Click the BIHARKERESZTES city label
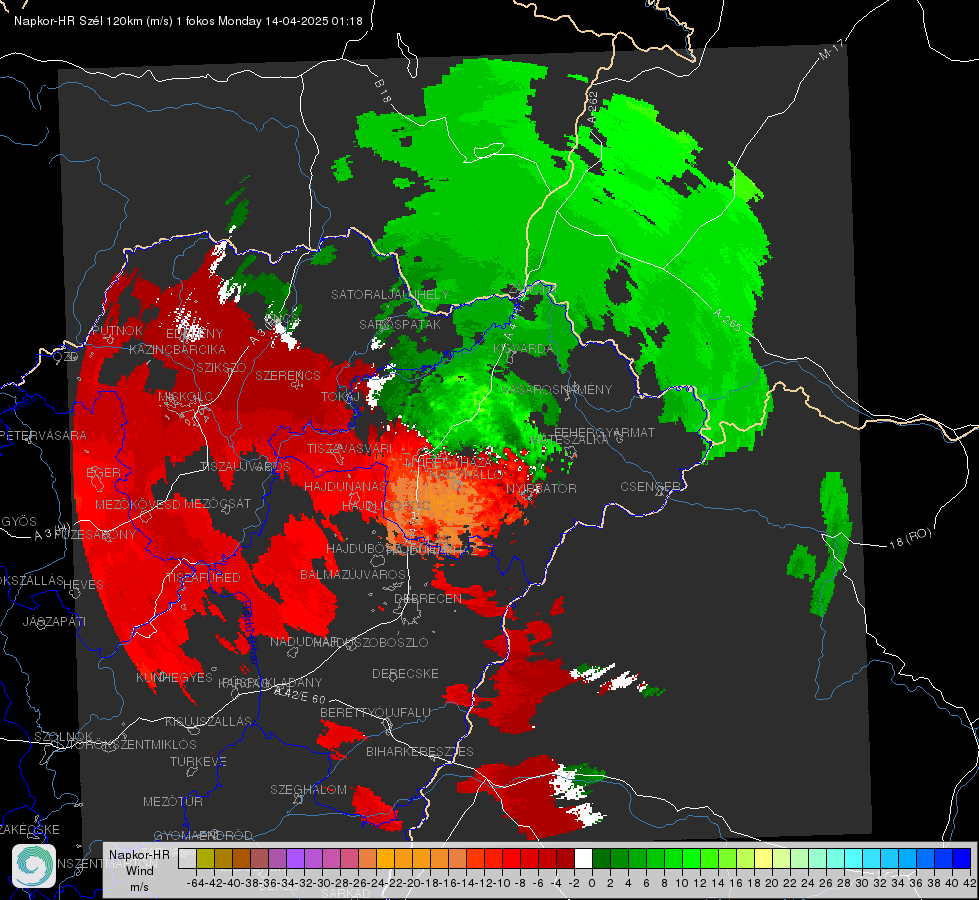 pos(420,752)
